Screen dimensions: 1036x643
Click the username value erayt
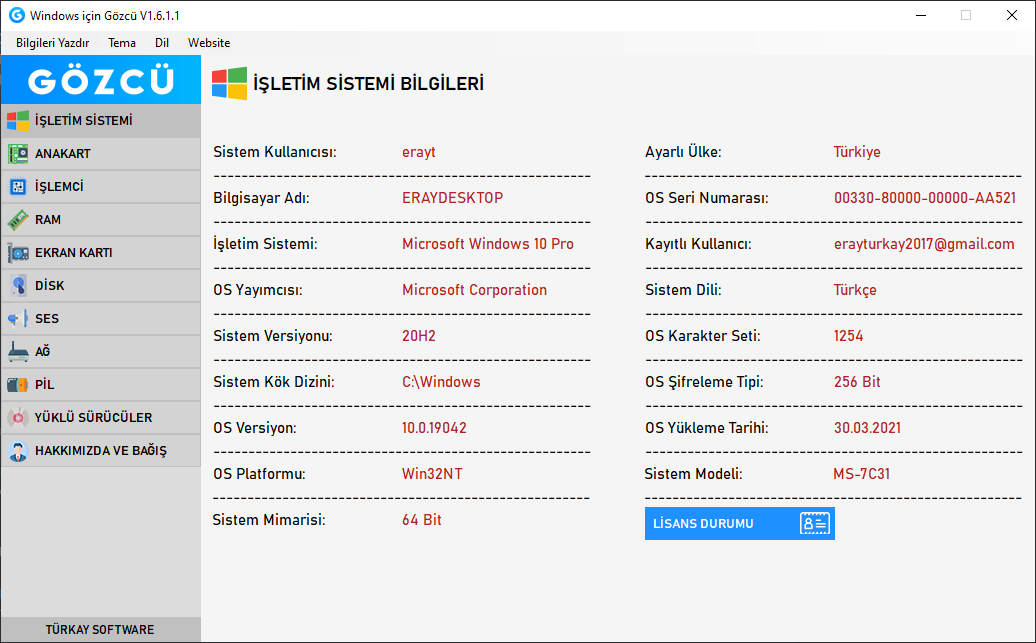pyautogui.click(x=419, y=152)
